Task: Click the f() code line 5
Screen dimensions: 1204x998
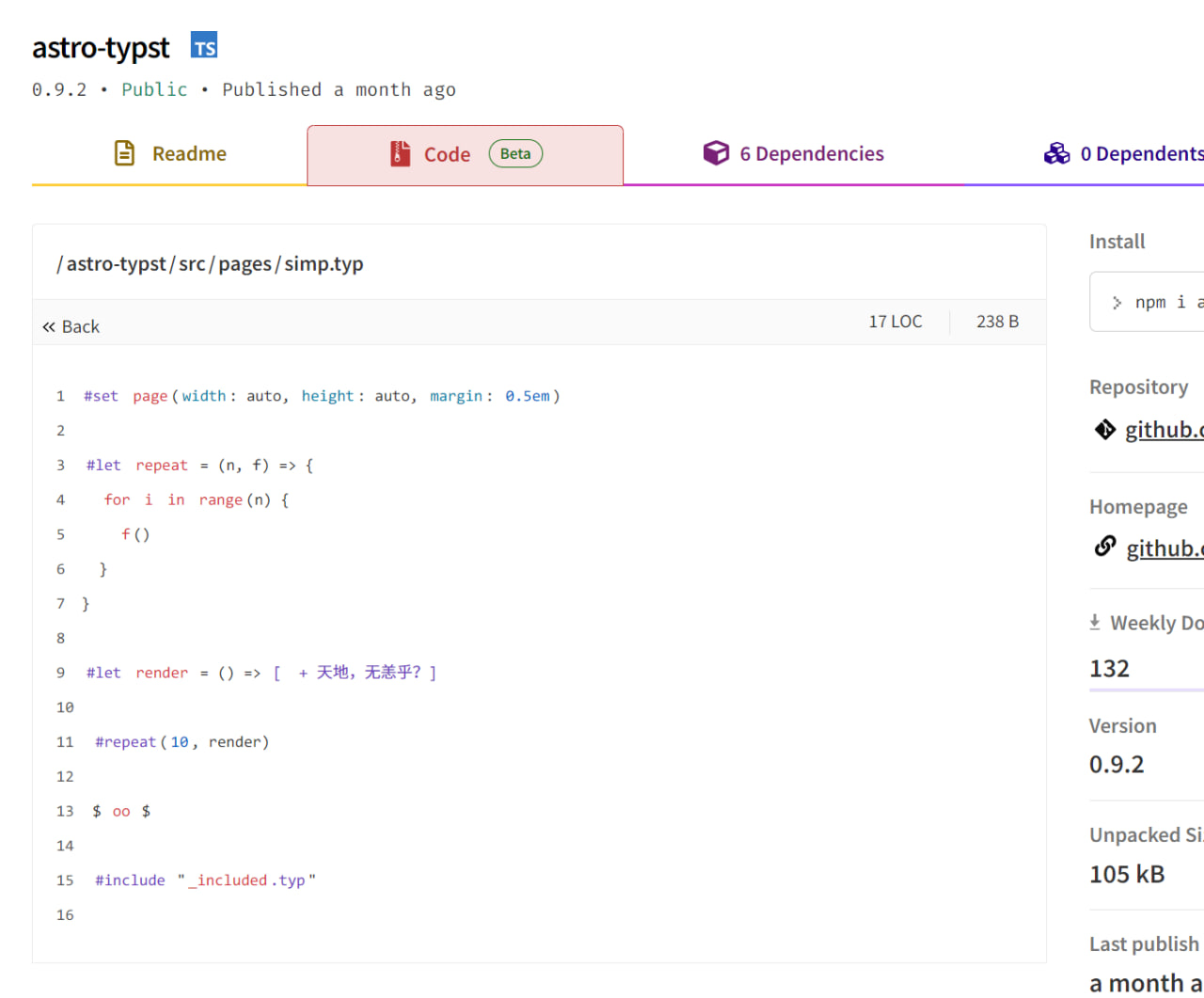Action: [135, 534]
